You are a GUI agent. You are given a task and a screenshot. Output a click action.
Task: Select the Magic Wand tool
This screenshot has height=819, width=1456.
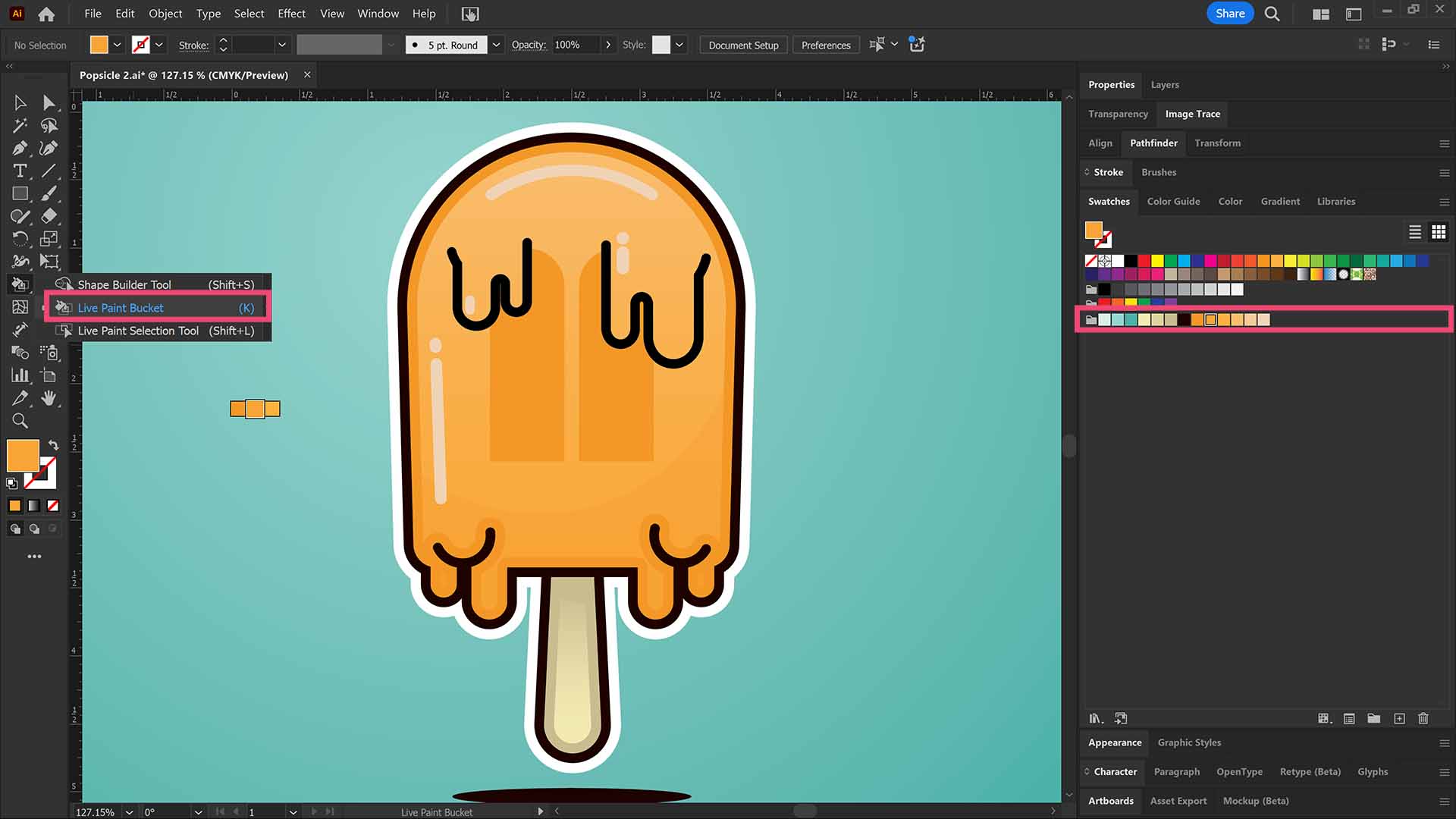pos(20,125)
